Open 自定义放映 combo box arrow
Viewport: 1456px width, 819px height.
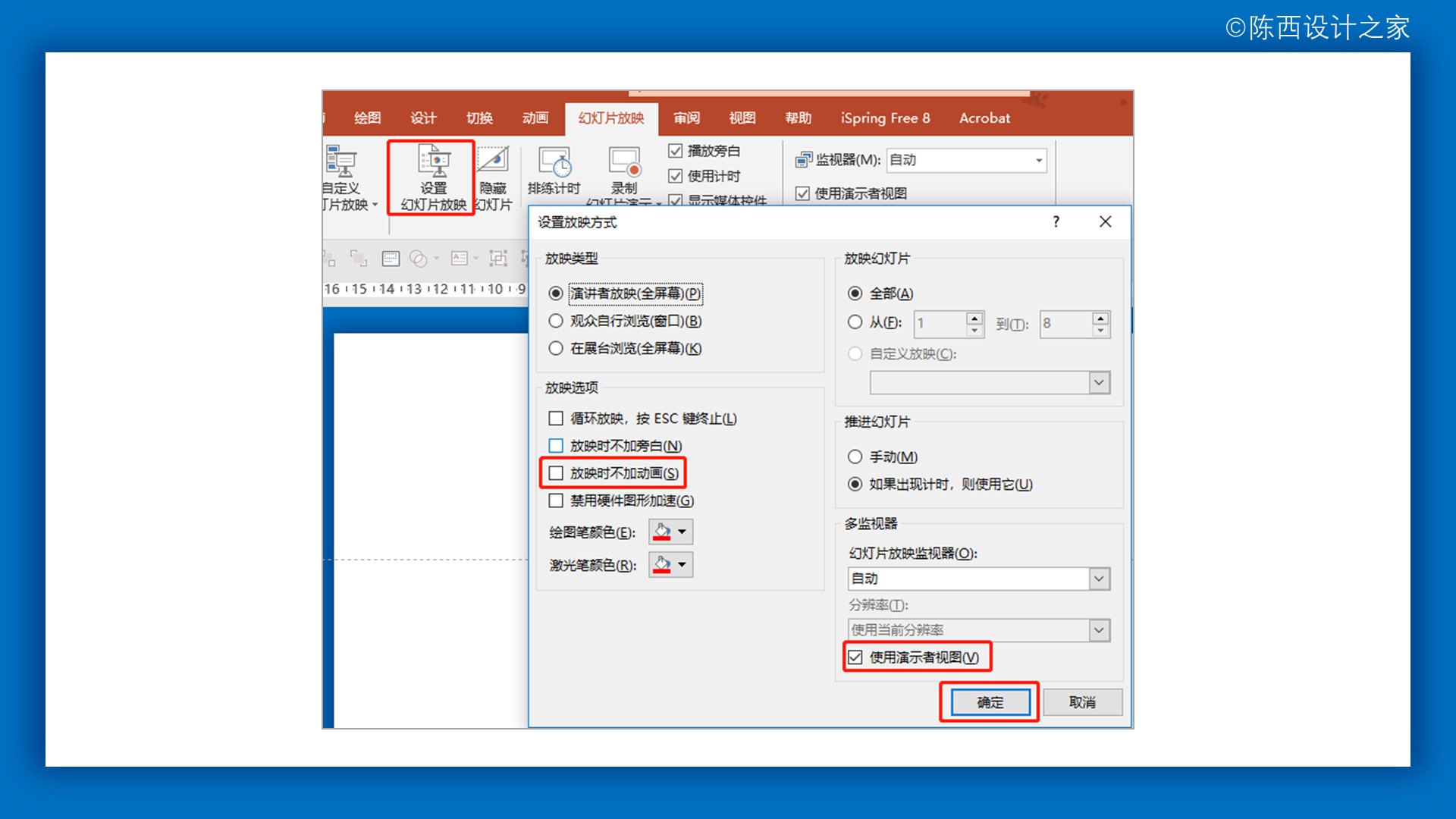[1100, 383]
